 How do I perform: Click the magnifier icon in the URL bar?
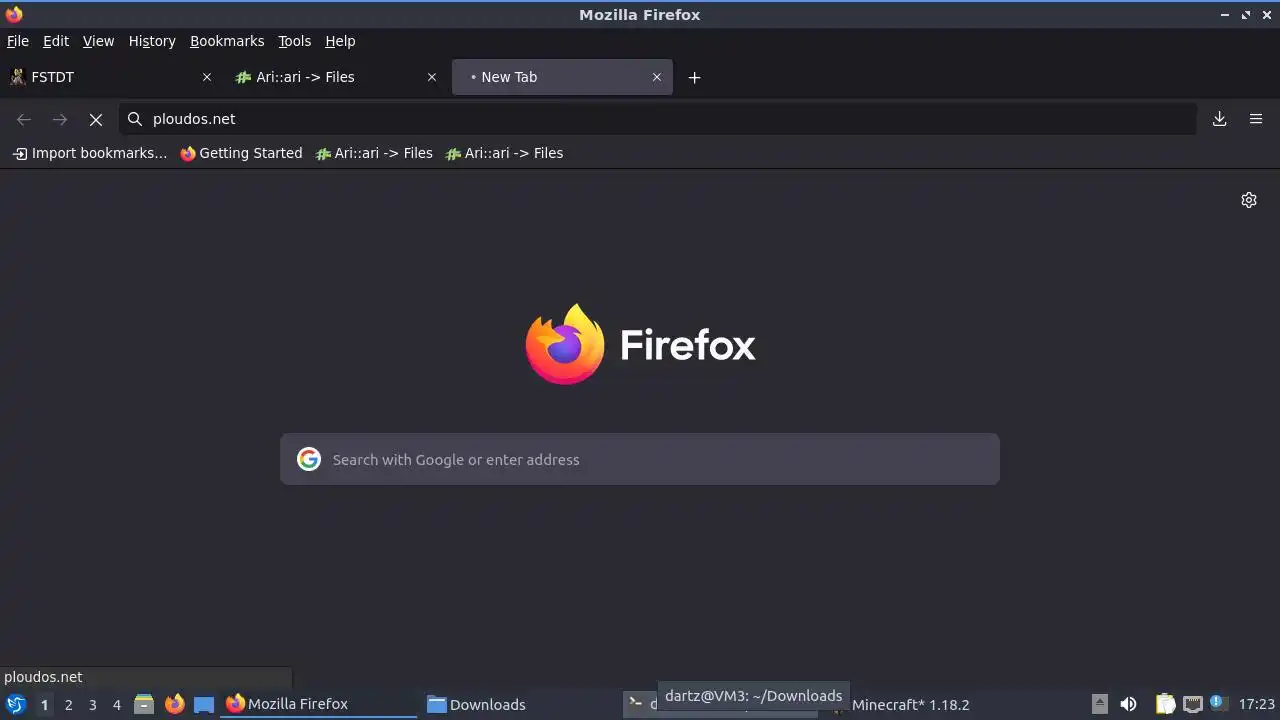135,119
